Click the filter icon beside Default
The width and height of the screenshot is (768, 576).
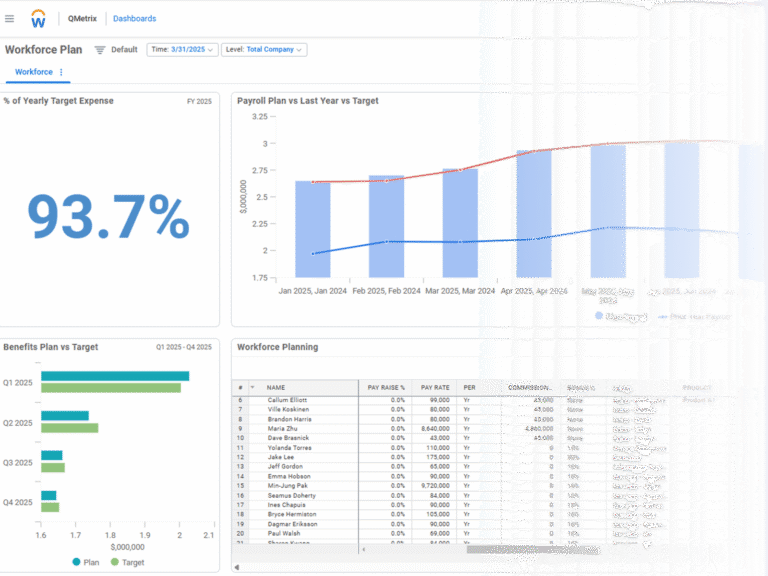point(99,49)
